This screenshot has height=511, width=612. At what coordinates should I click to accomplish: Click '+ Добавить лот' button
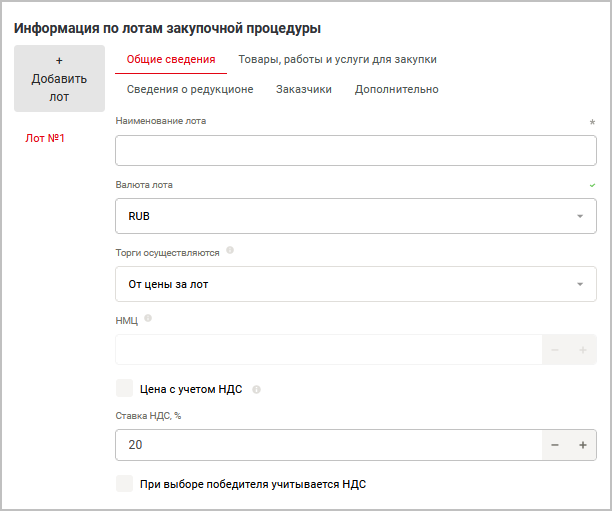pyautogui.click(x=59, y=78)
